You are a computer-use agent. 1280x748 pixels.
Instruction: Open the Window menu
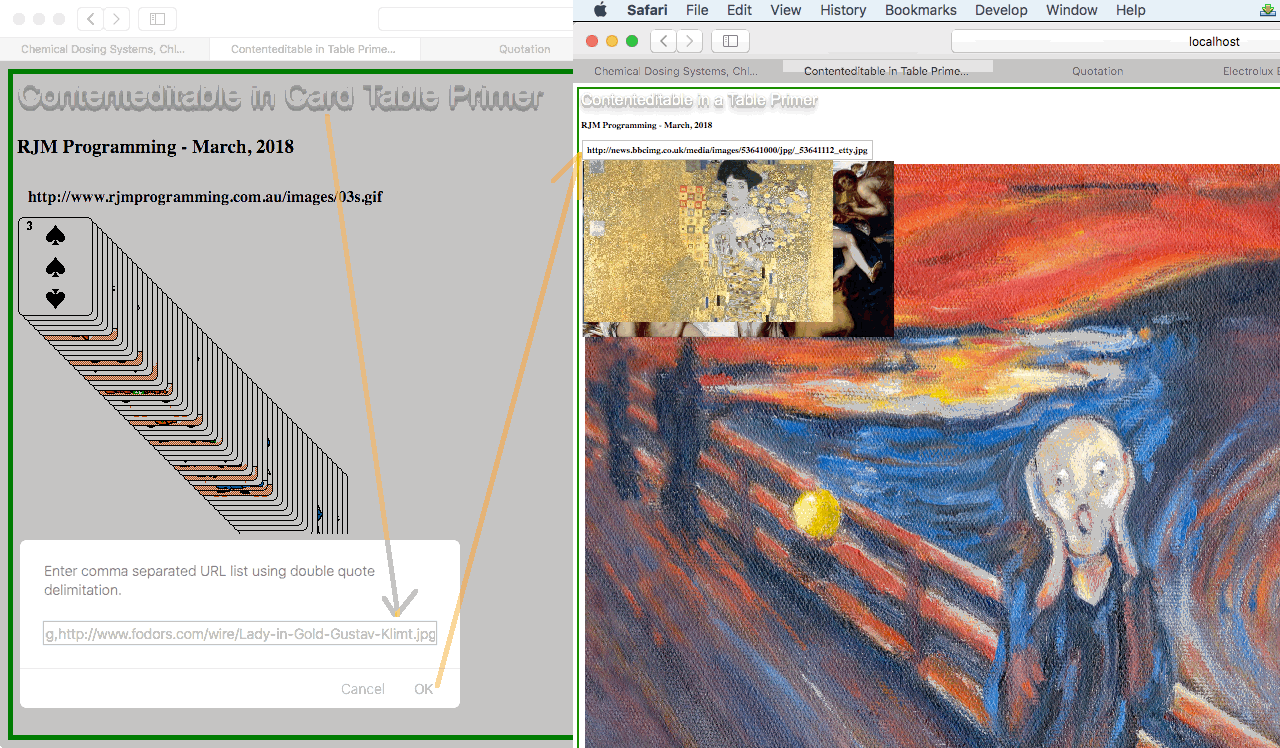[1072, 10]
